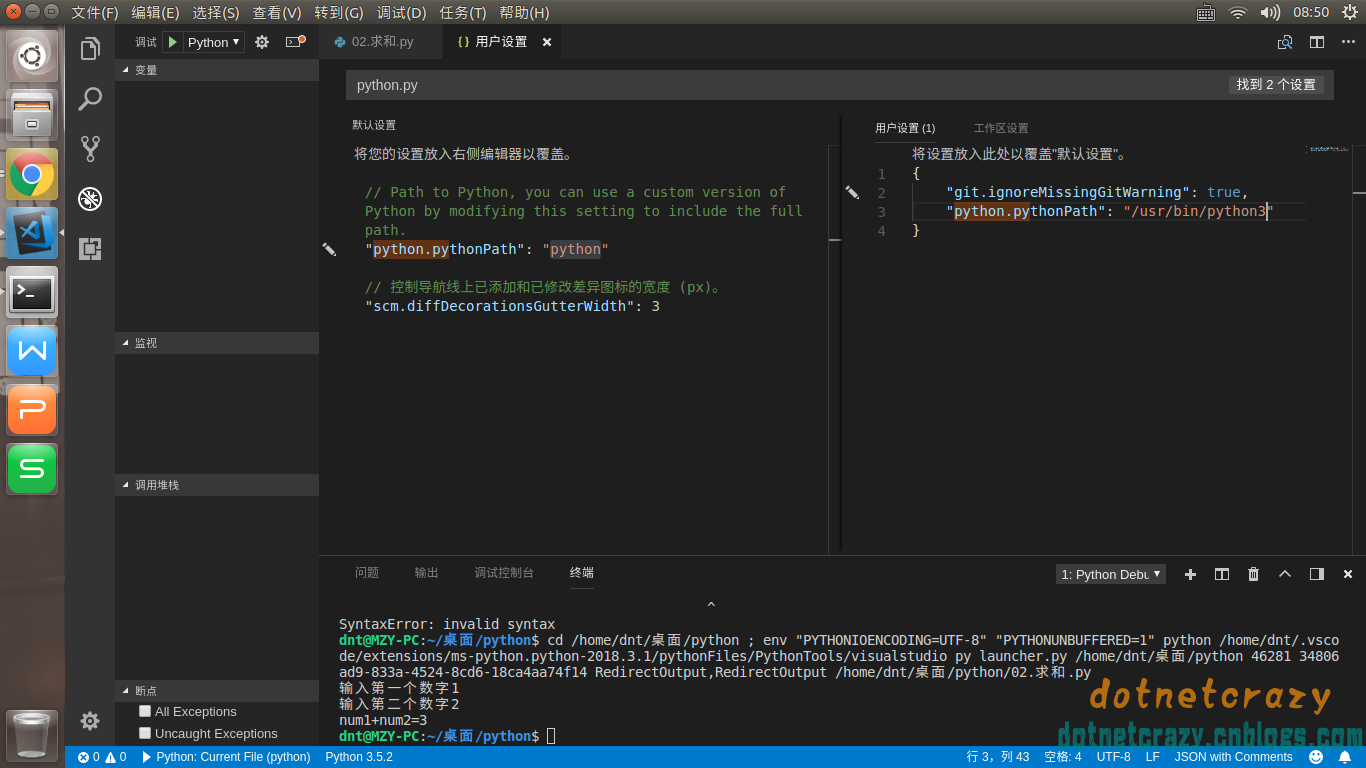Open the debug console icon in the debug toolbar
The image size is (1366, 768).
(294, 42)
